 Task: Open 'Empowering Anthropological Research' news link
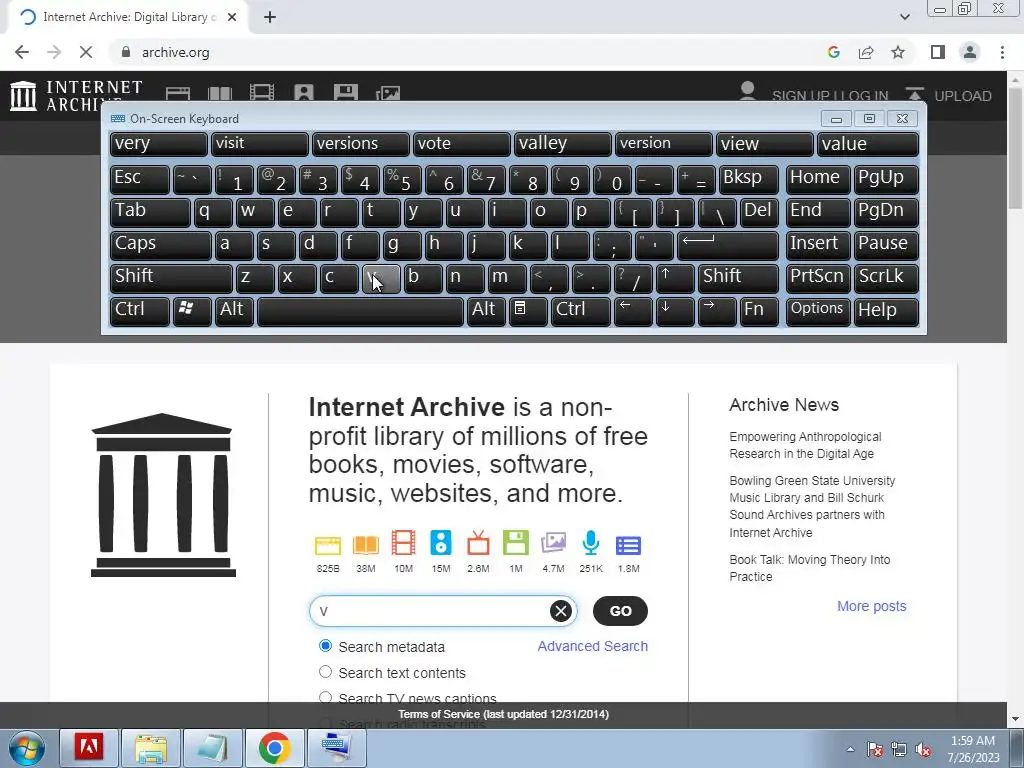[805, 445]
